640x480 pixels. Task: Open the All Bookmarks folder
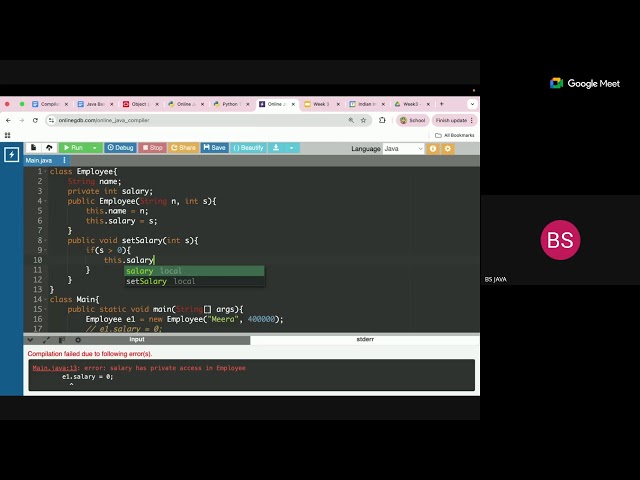click(454, 135)
